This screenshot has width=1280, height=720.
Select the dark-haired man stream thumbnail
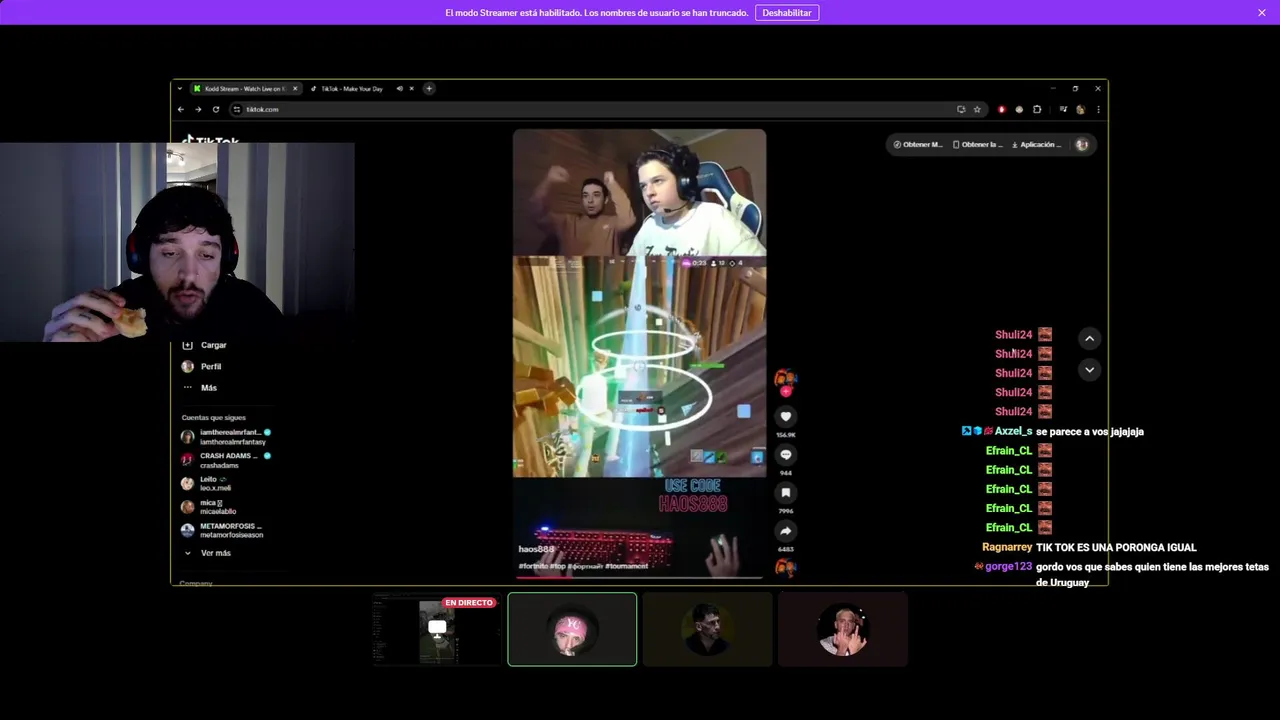707,629
